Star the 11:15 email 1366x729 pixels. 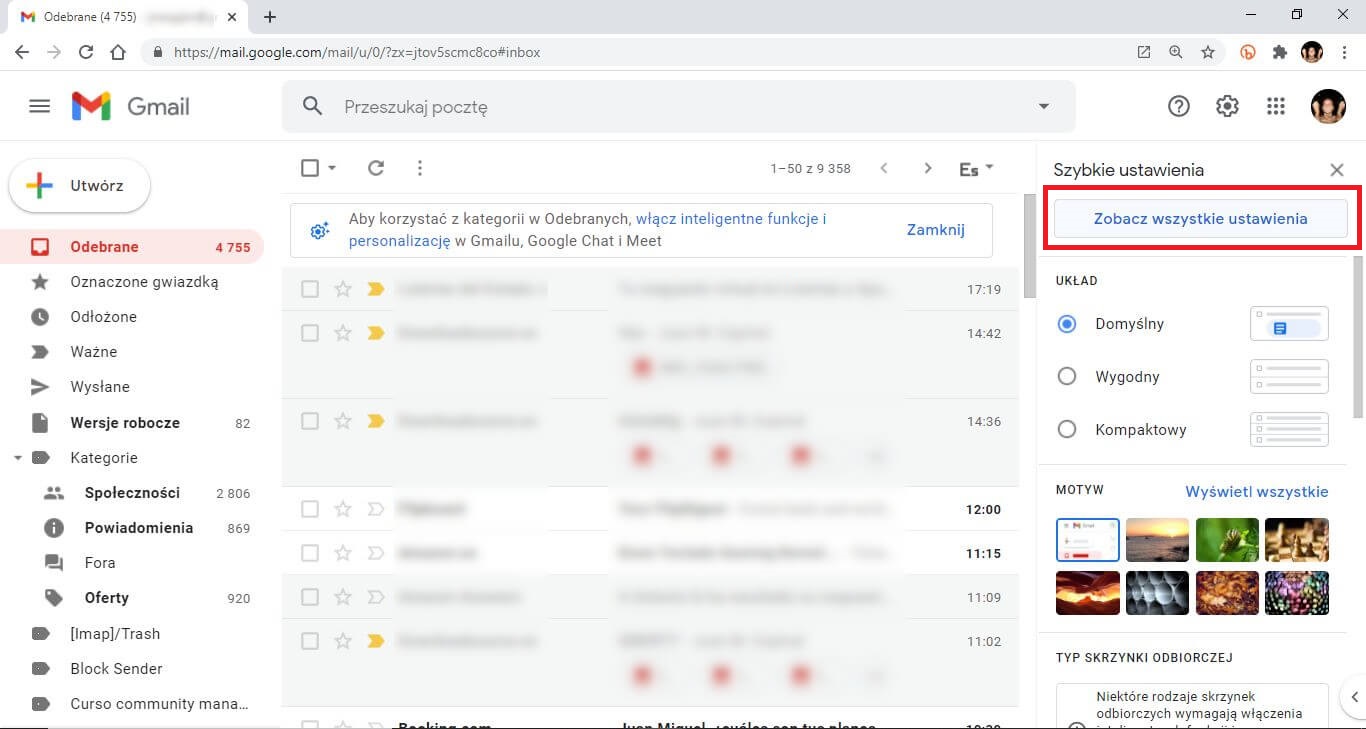[x=343, y=553]
